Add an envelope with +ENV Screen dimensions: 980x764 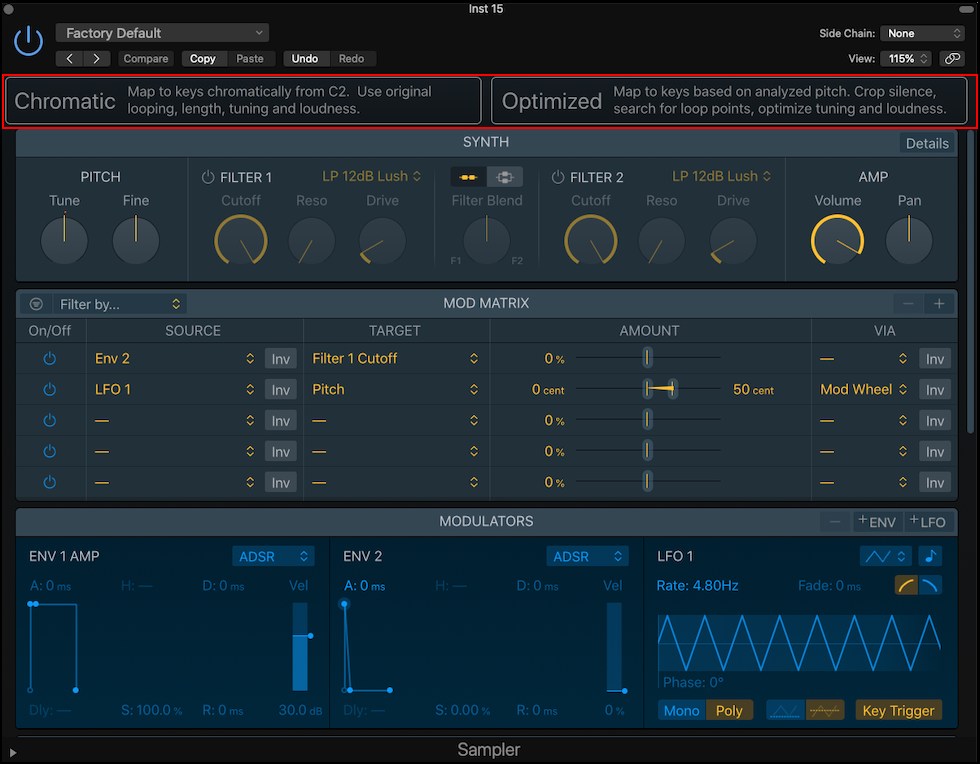[878, 521]
